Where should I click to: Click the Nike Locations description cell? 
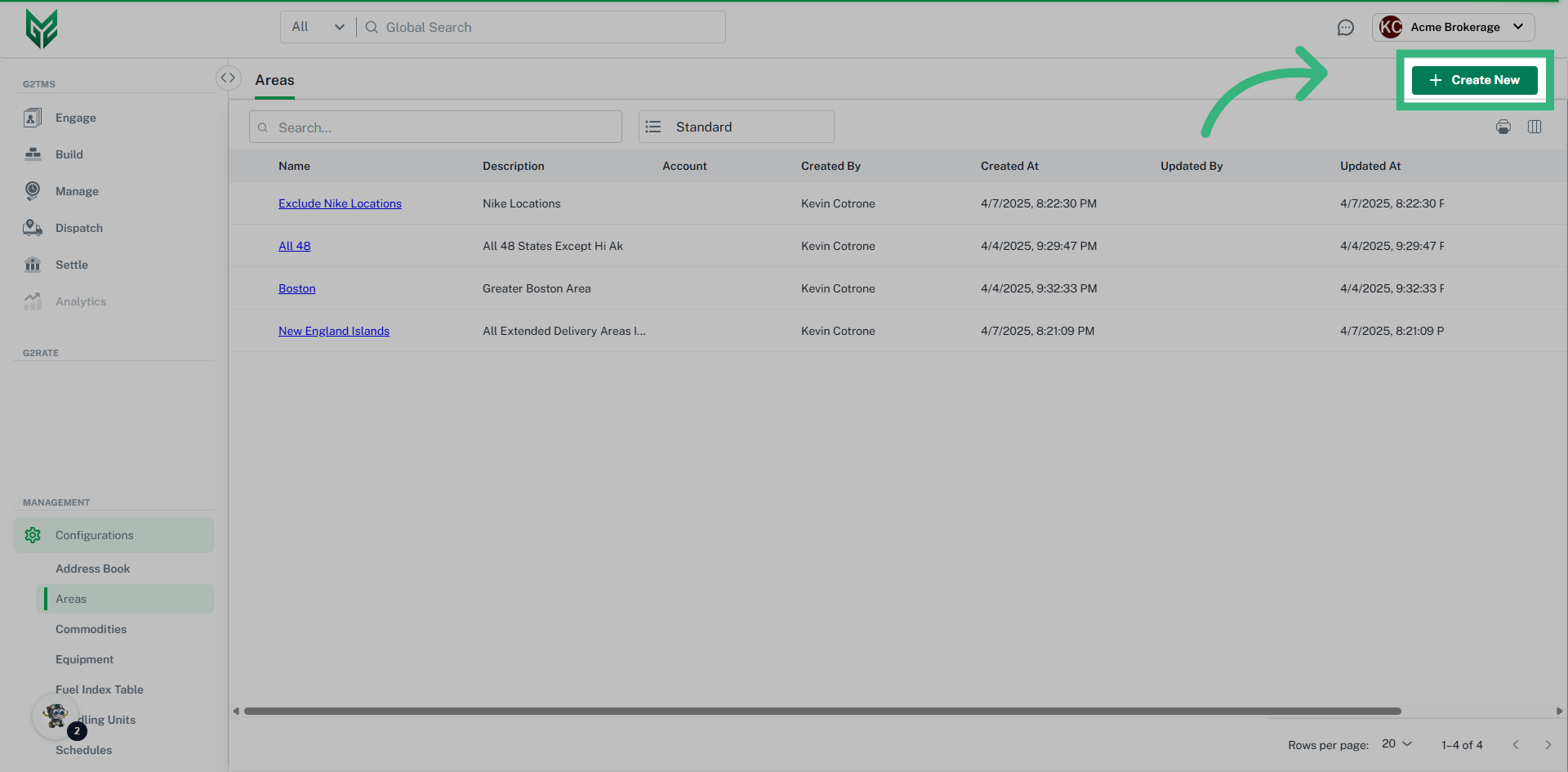(x=521, y=203)
